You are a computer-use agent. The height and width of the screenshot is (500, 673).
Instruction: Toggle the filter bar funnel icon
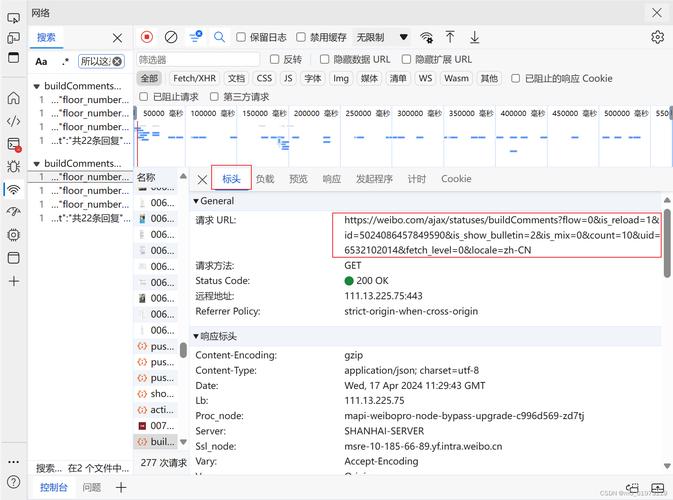pos(196,37)
